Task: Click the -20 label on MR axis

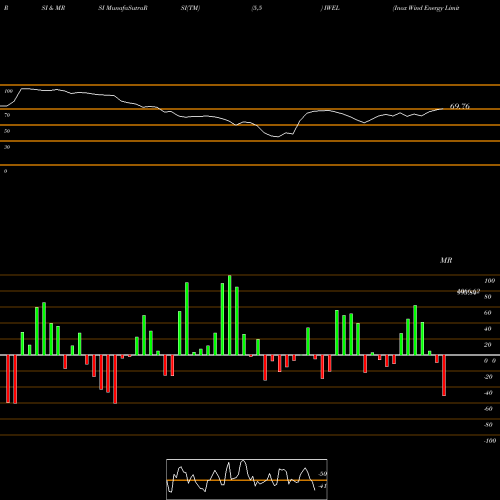Action: tap(488, 377)
